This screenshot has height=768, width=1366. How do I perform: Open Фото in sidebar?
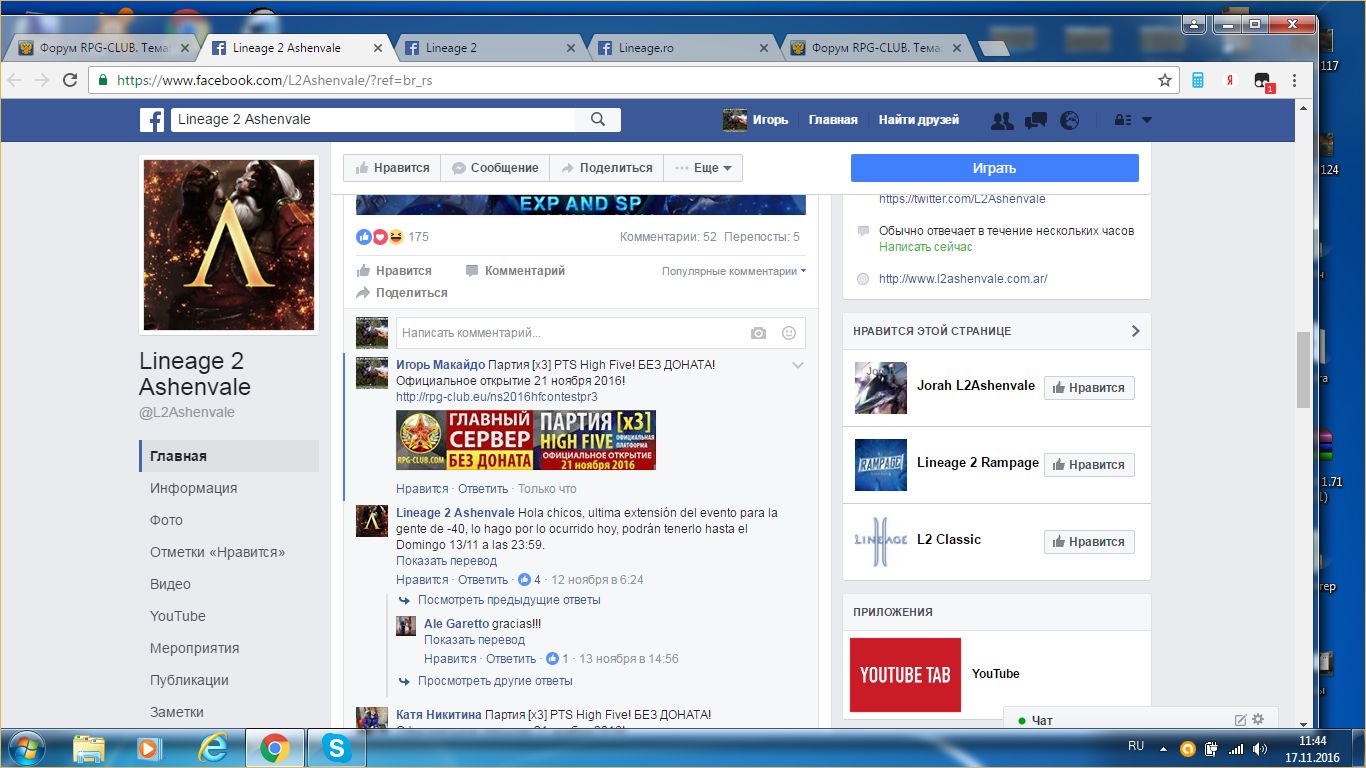pyautogui.click(x=167, y=520)
